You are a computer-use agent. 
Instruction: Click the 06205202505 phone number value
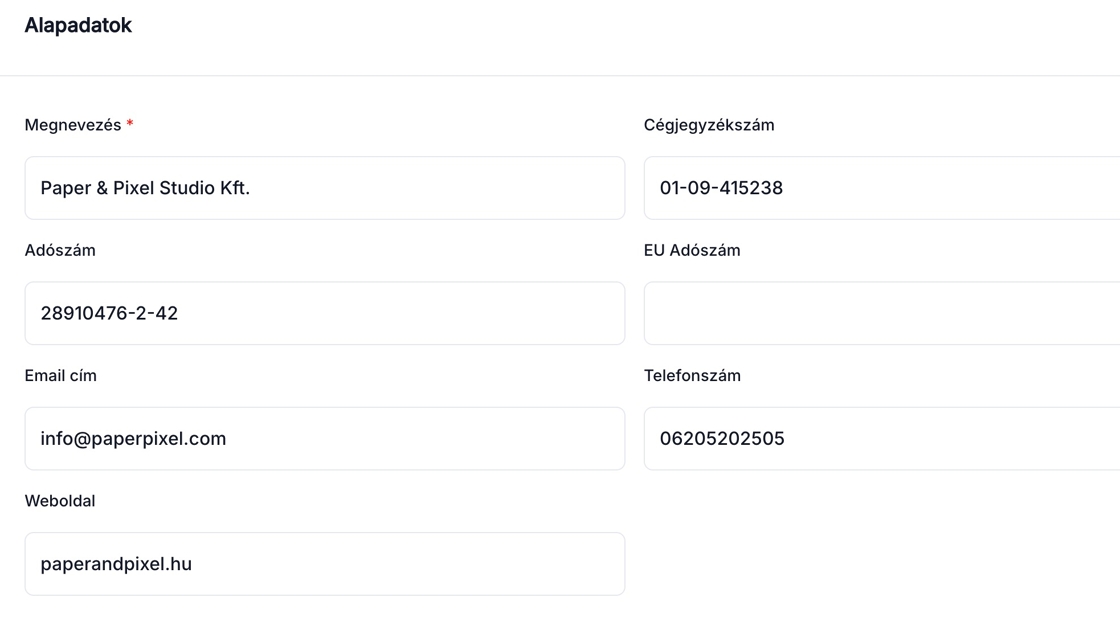point(722,438)
